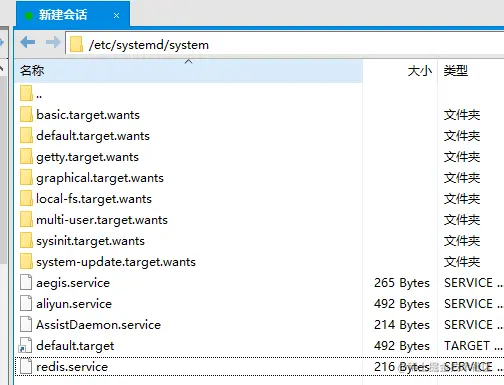This screenshot has width=504, height=385.
Task: Click the /etc/systemd/system path field
Action: [285, 45]
